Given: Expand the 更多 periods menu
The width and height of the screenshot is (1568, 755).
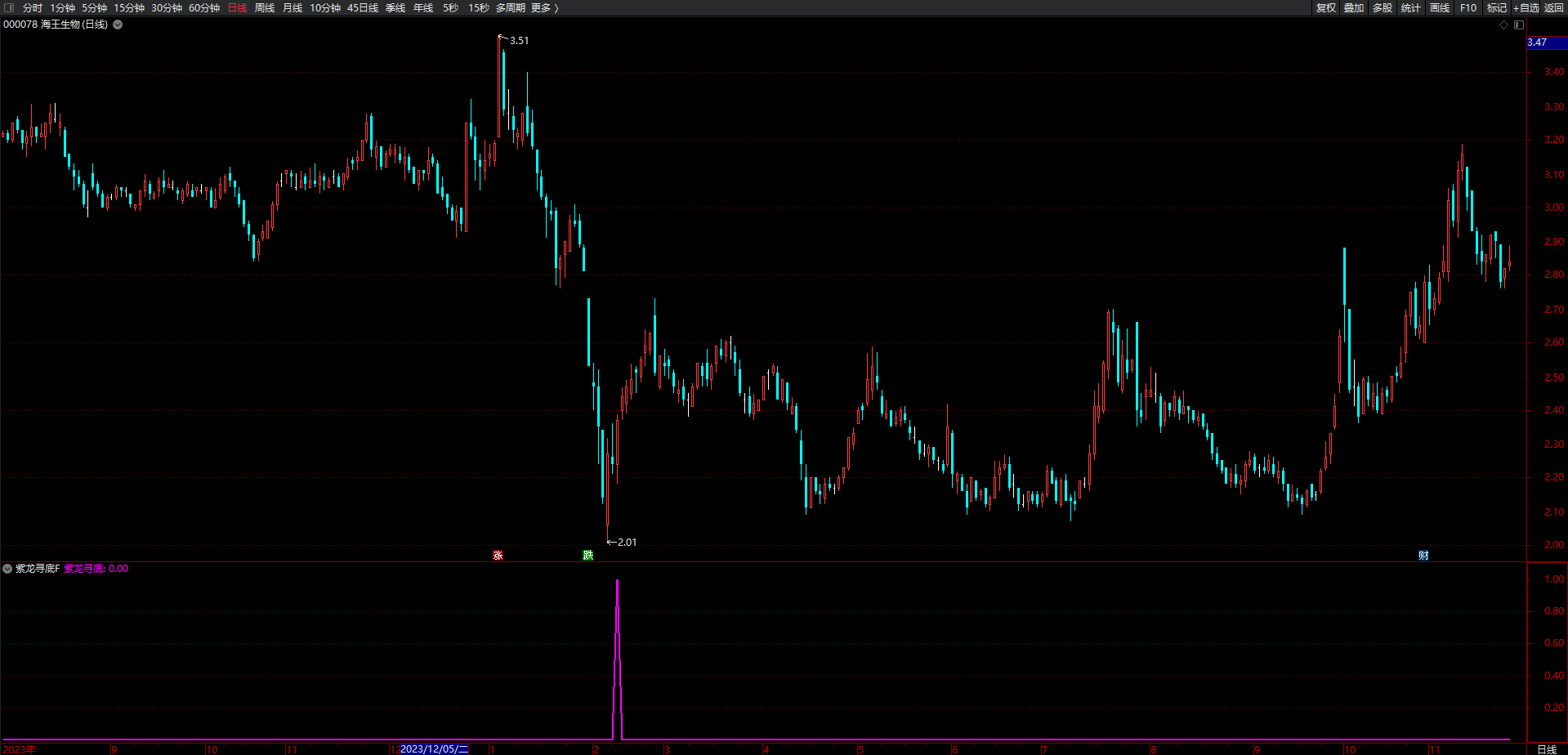Looking at the screenshot, I should coord(545,7).
